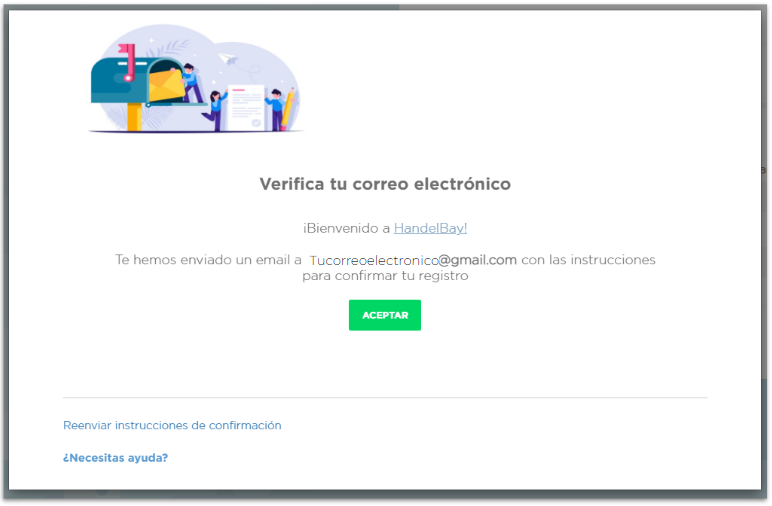Click the para confirmar tu registro text
The width and height of the screenshot is (772, 506).
(385, 276)
